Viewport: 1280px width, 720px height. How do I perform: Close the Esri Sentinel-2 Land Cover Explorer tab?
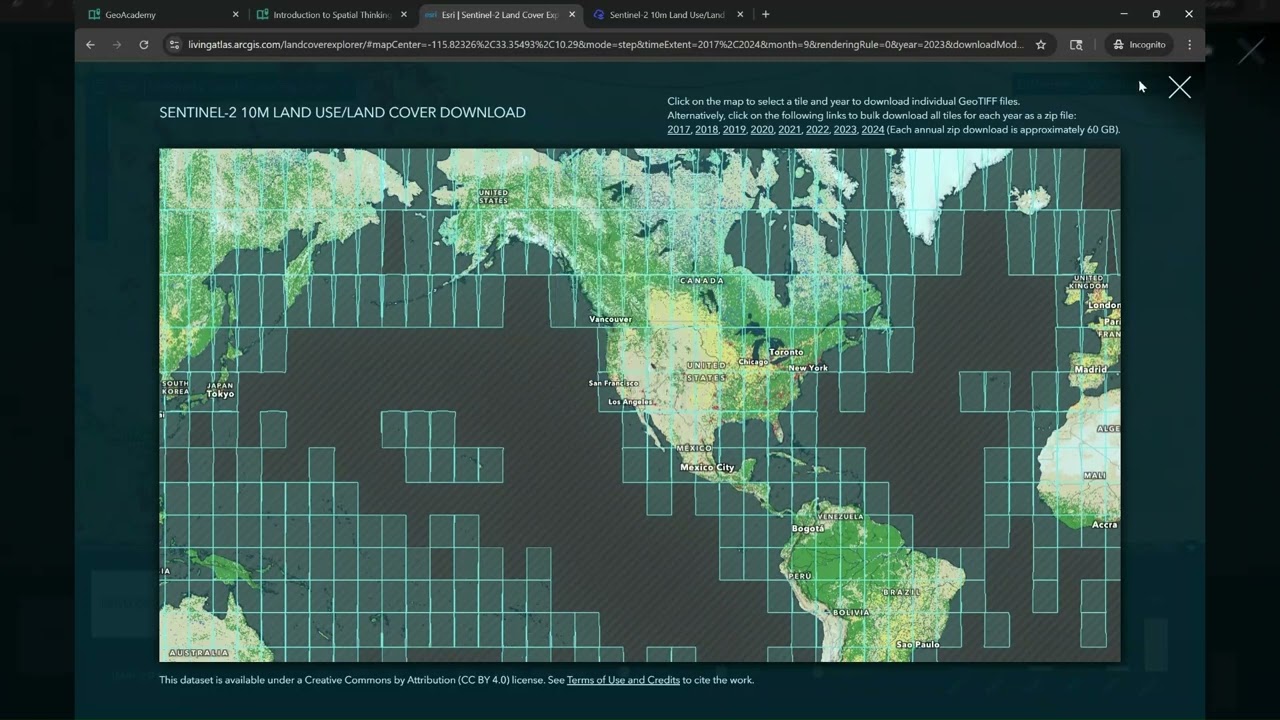pos(572,15)
